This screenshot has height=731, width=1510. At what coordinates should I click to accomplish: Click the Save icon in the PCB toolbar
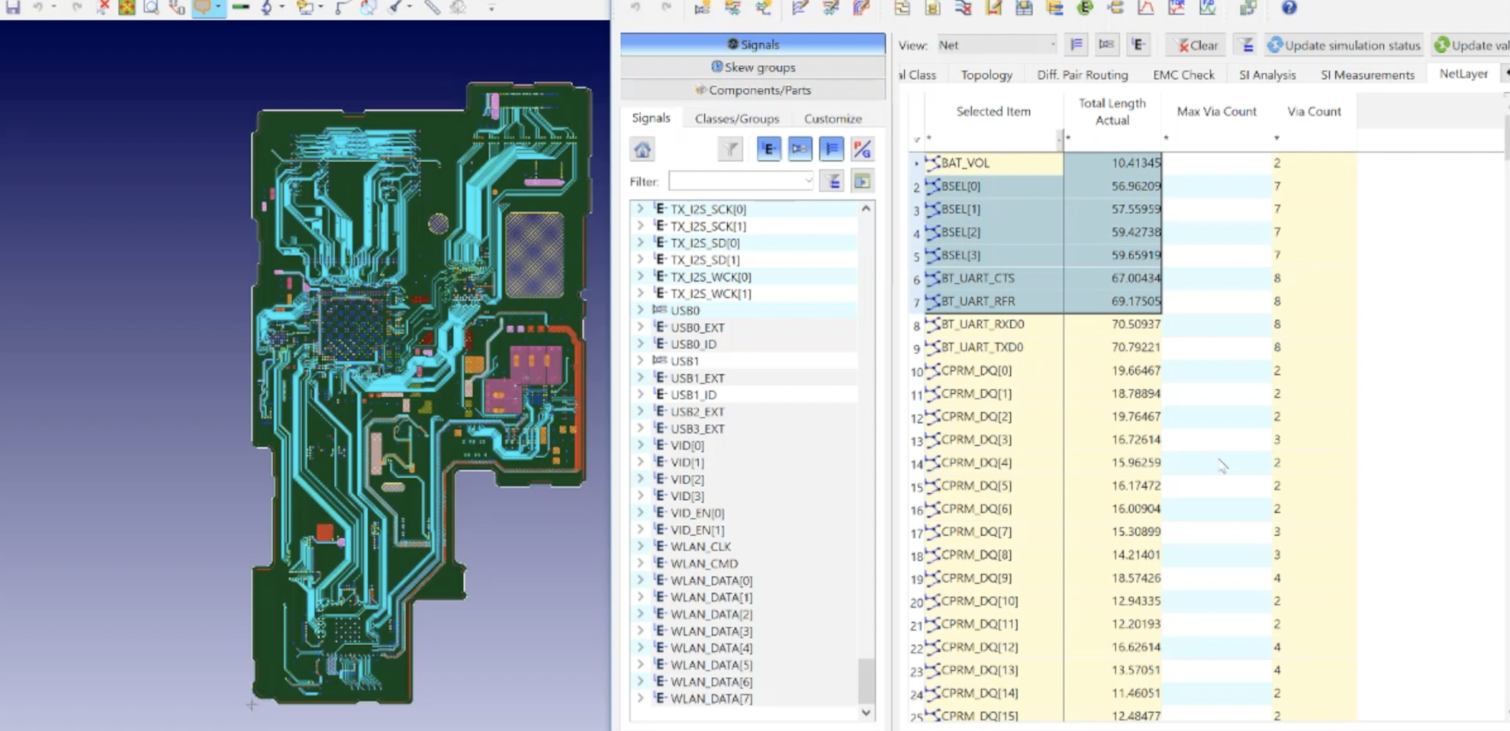[12, 7]
